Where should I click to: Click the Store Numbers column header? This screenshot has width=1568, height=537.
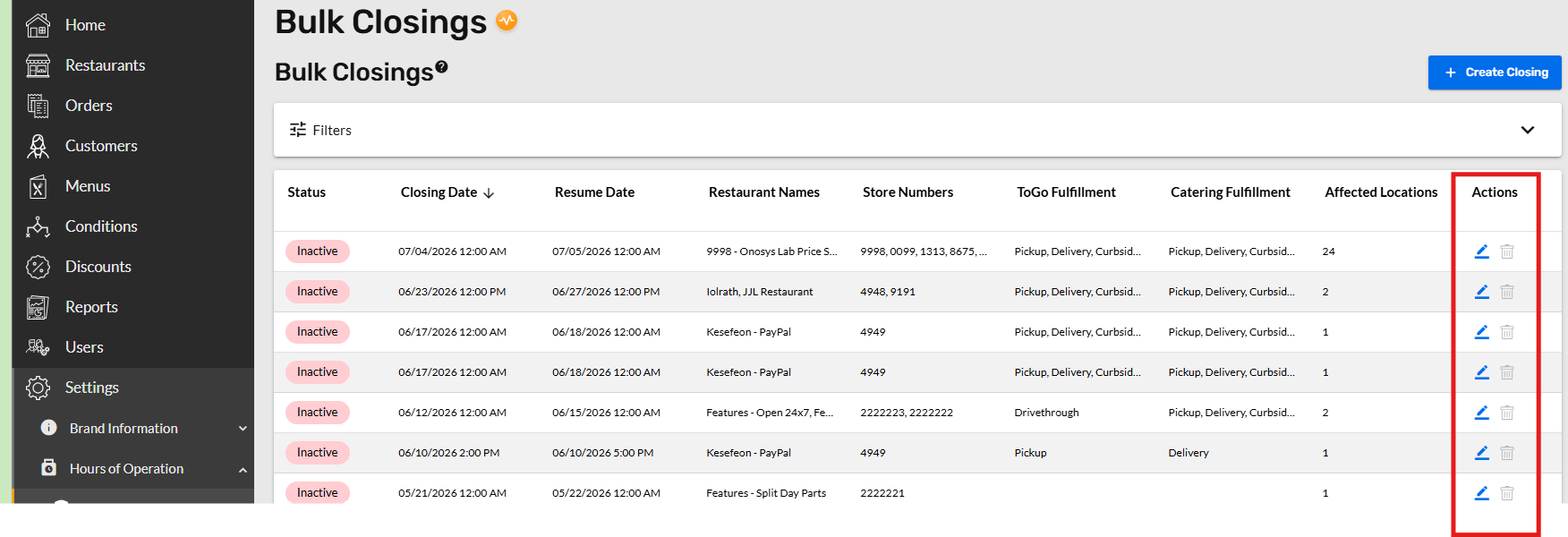908,192
